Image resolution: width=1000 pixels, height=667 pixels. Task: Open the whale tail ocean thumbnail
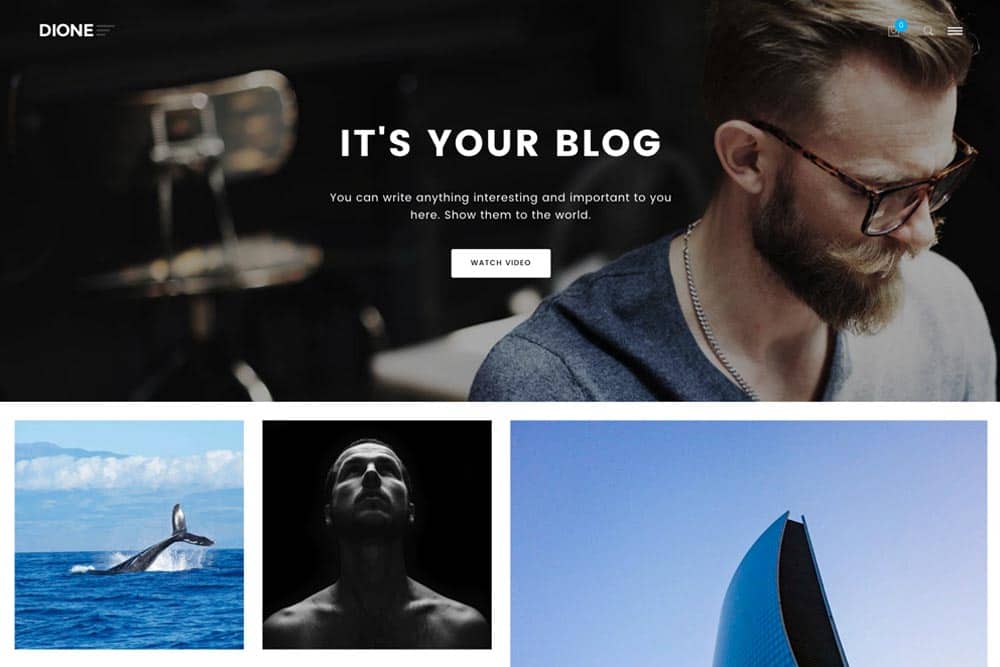click(129, 534)
